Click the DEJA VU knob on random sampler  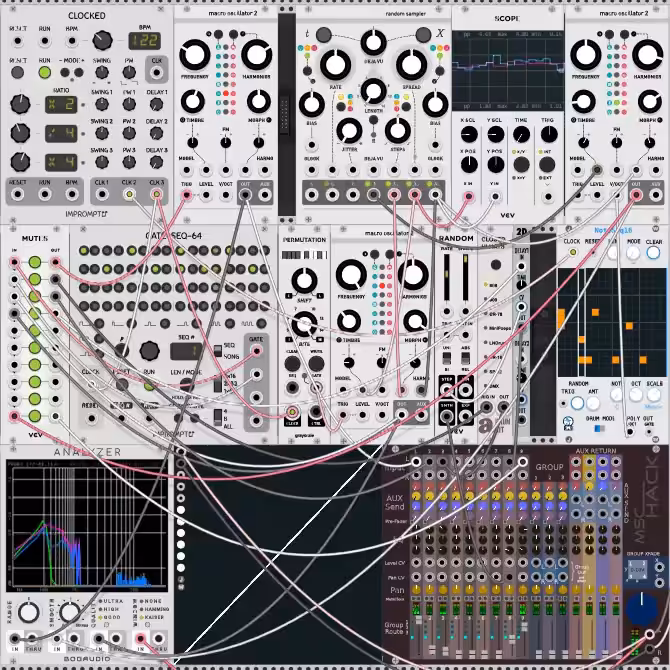(x=373, y=42)
